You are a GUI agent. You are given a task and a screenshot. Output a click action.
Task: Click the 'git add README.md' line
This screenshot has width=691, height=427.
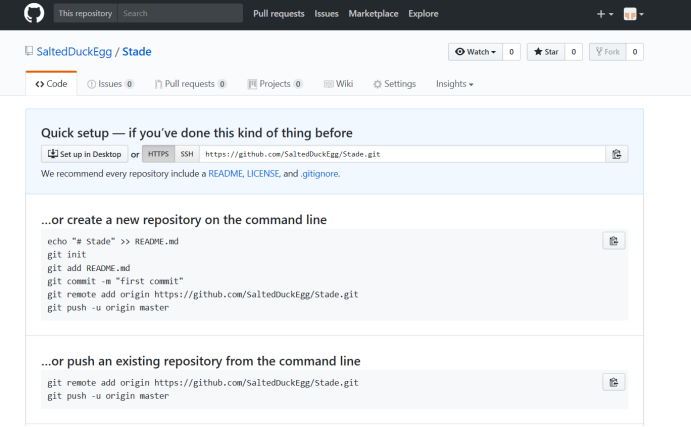tap(89, 268)
